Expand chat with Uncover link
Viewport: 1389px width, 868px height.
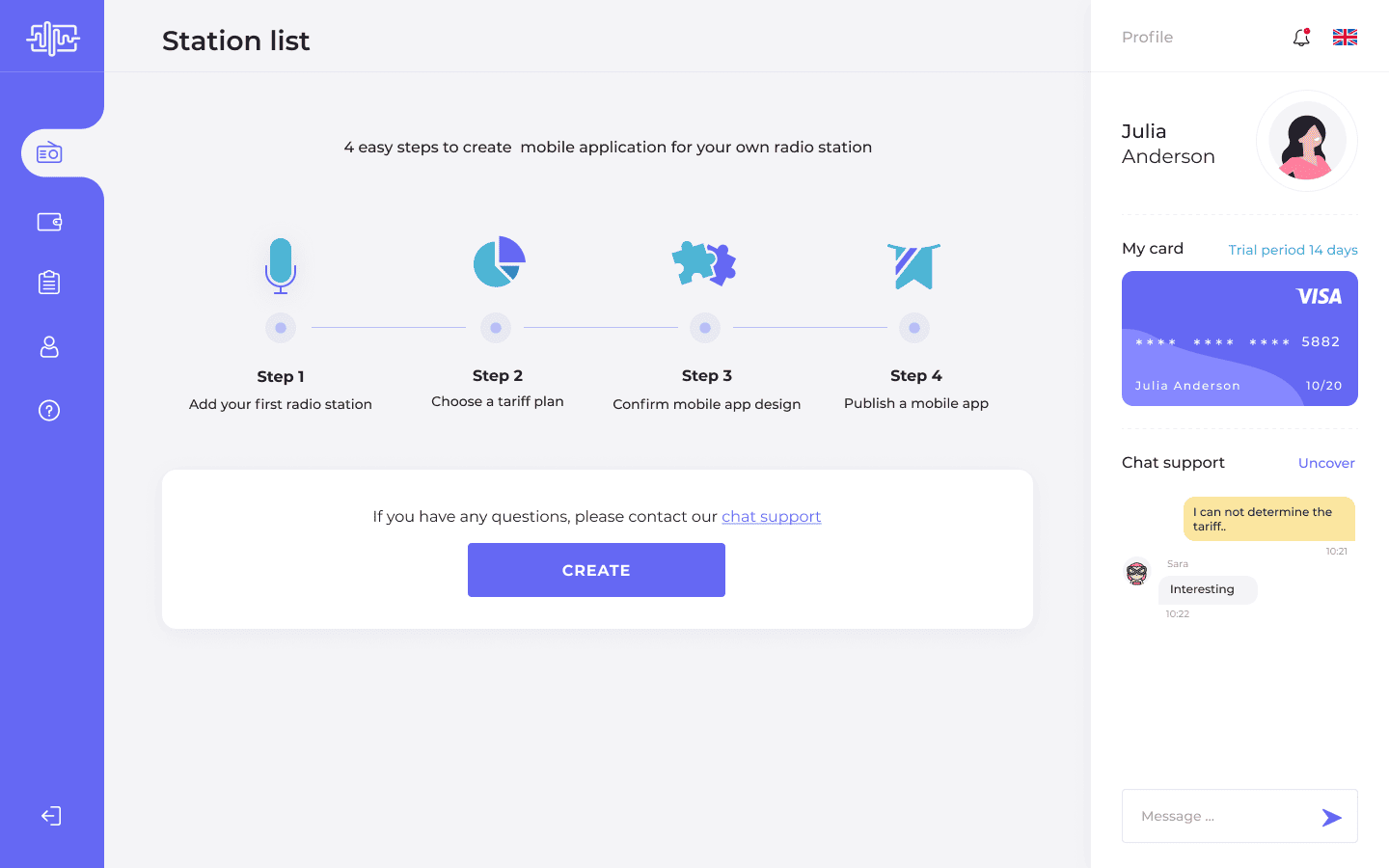[x=1326, y=463]
